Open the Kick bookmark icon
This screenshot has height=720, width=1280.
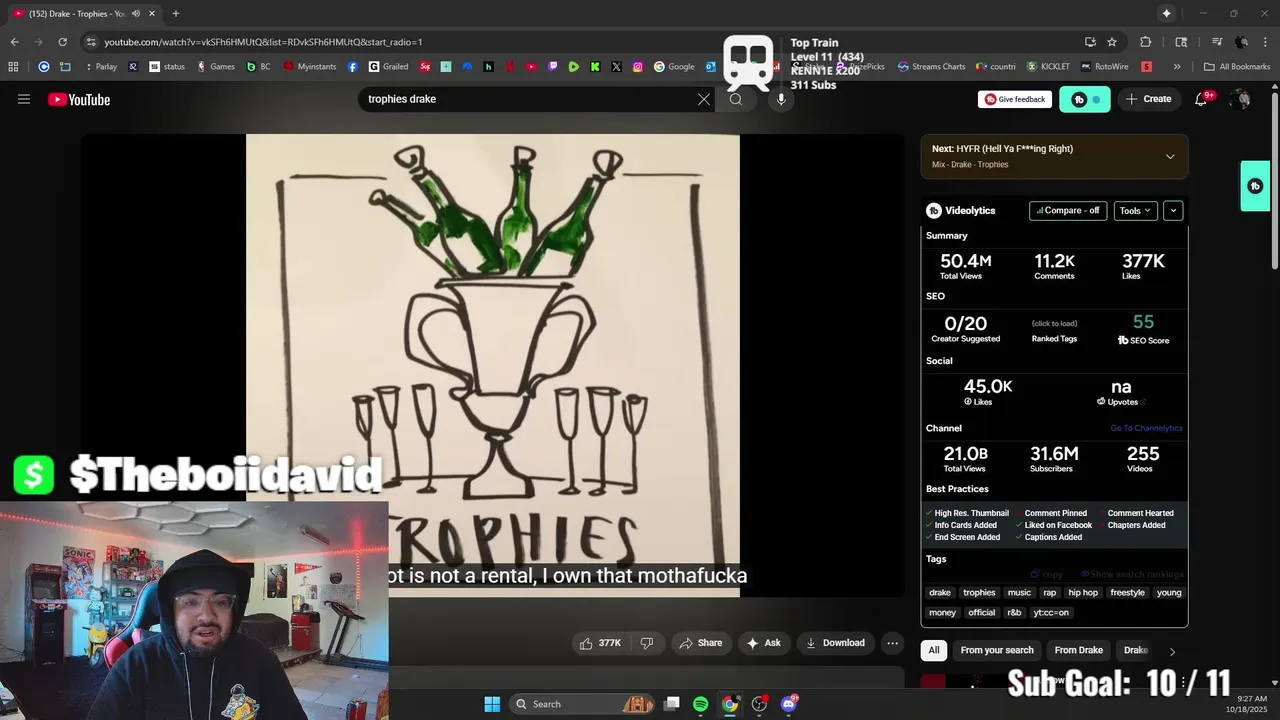pos(595,67)
